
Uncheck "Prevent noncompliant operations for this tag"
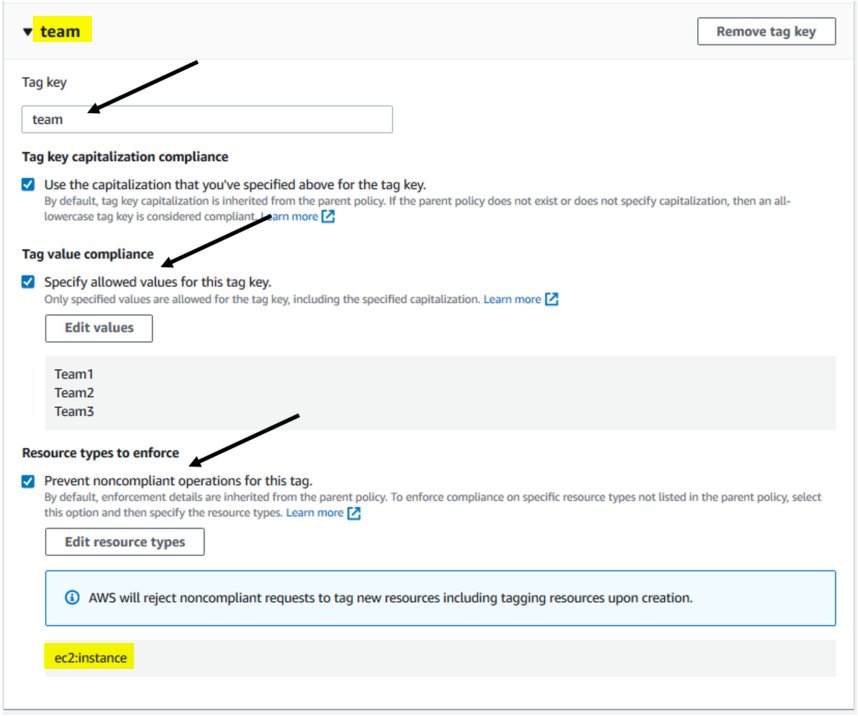[28, 478]
